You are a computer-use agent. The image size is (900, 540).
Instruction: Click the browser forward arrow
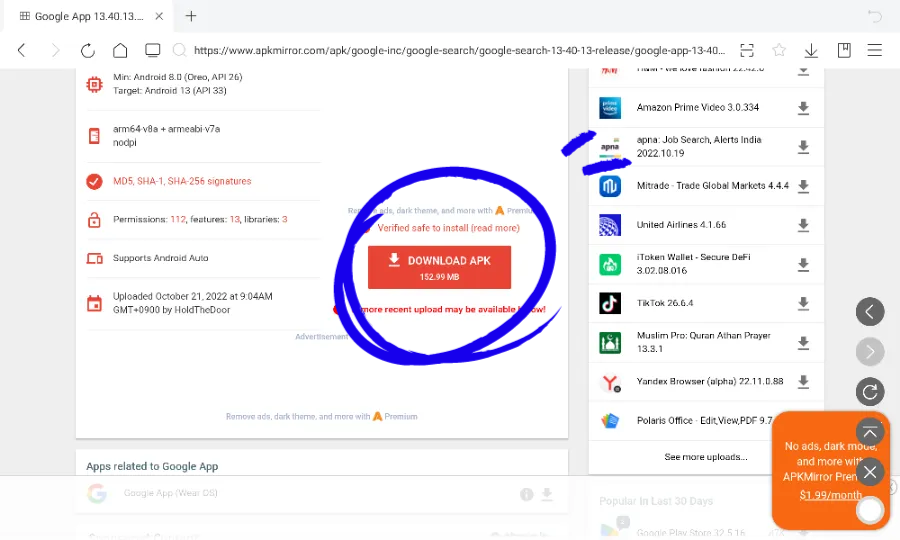(55, 50)
